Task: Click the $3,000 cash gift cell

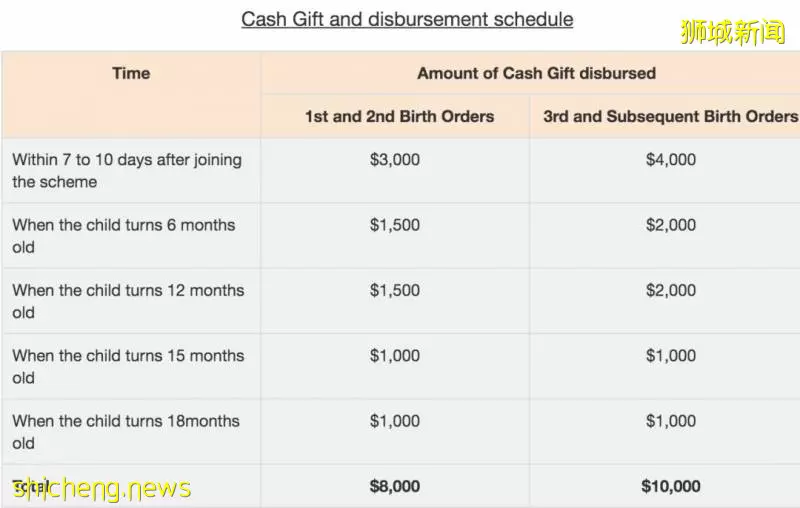Action: tap(395, 160)
